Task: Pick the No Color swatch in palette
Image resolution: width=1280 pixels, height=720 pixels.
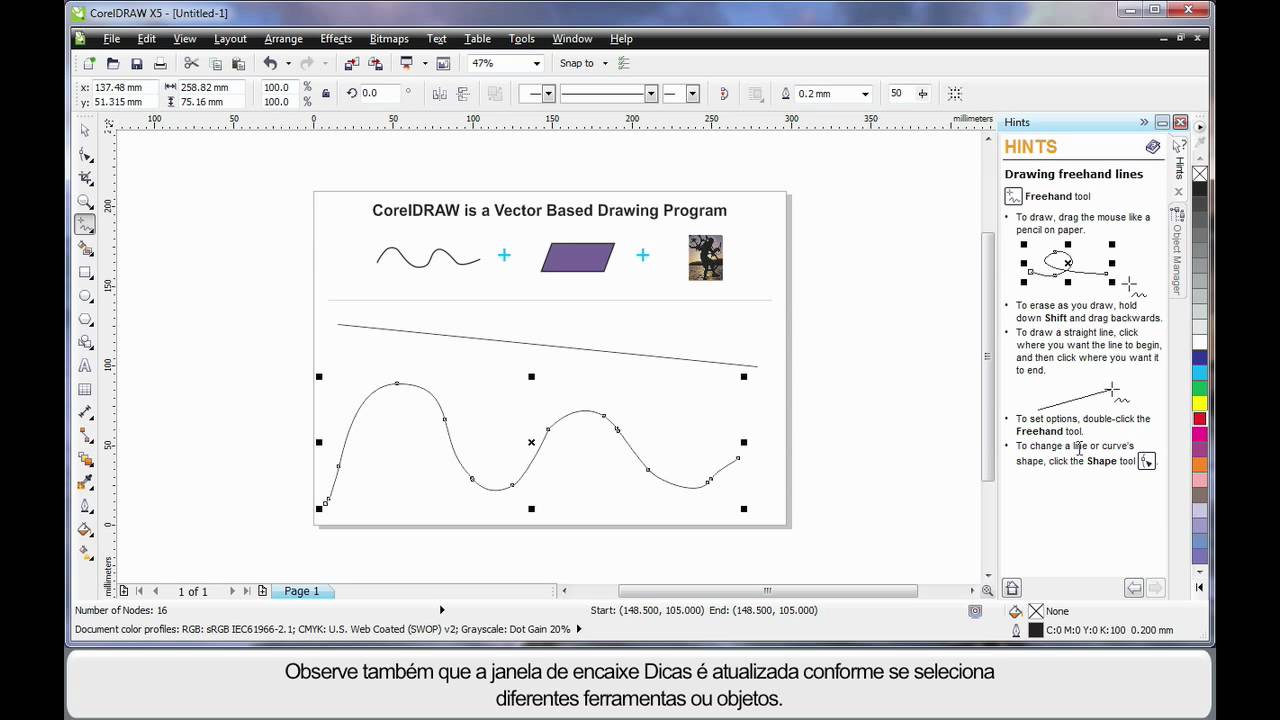Action: point(1199,174)
